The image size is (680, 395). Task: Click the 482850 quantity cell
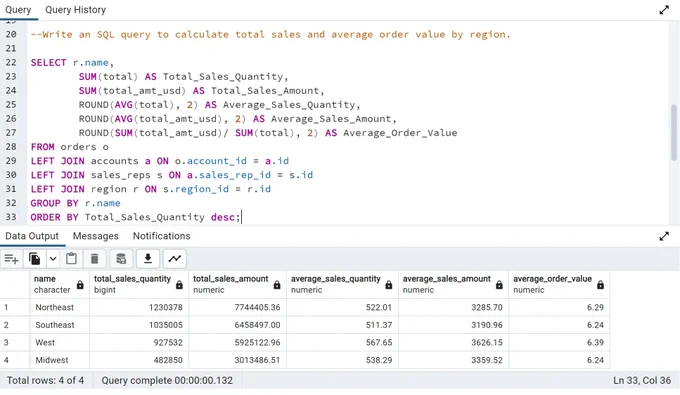(139, 360)
